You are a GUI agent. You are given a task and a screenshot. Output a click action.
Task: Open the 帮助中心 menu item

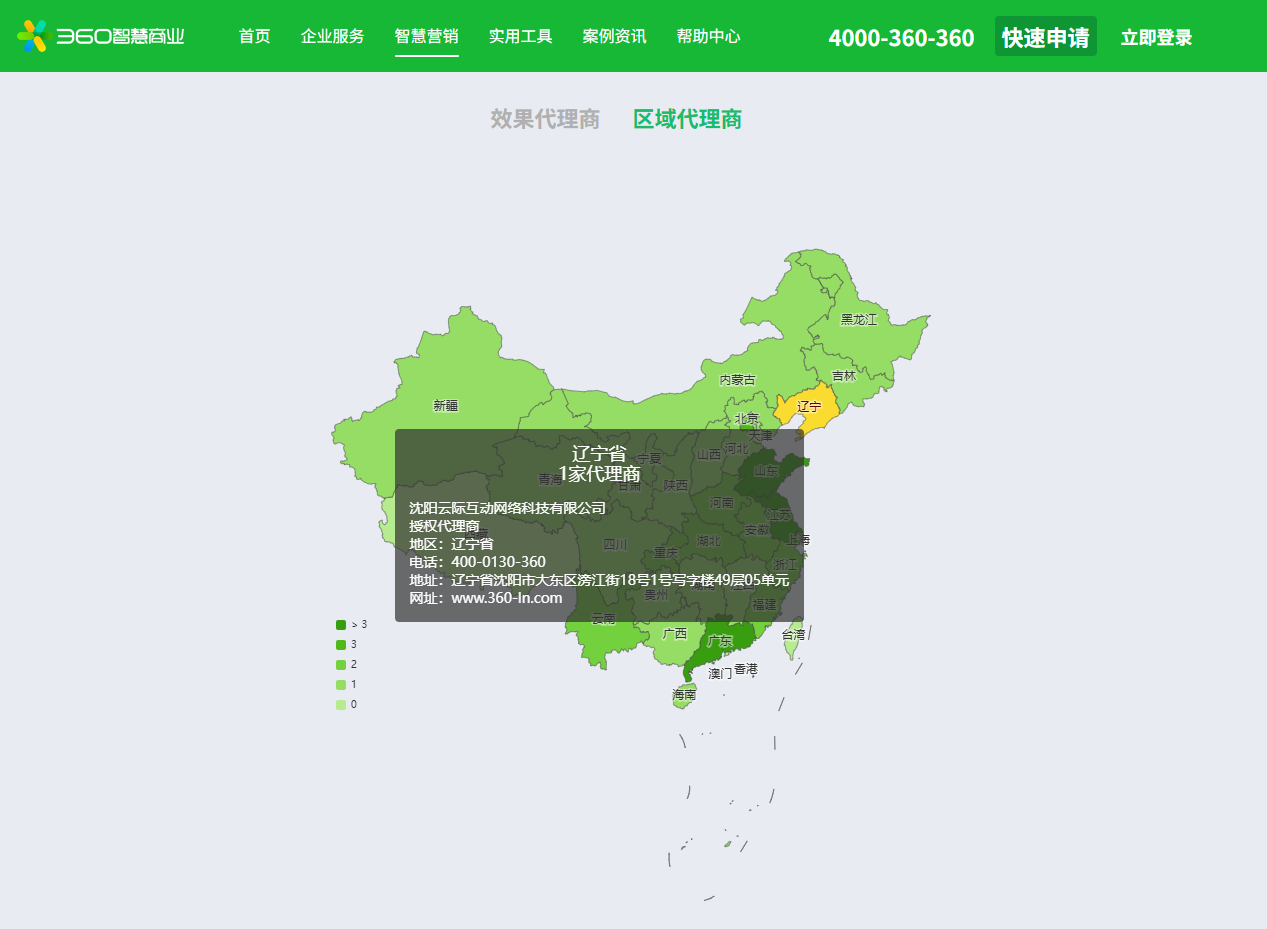pyautogui.click(x=709, y=37)
